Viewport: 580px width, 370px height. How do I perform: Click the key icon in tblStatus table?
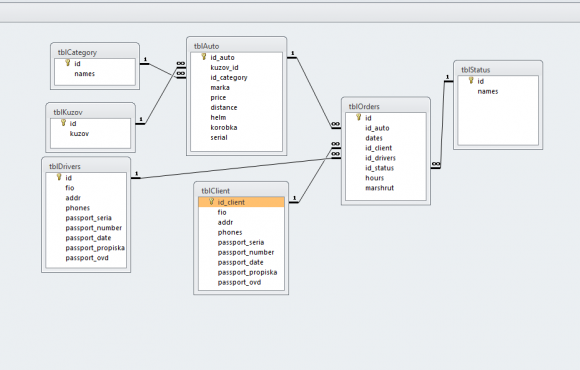click(471, 80)
